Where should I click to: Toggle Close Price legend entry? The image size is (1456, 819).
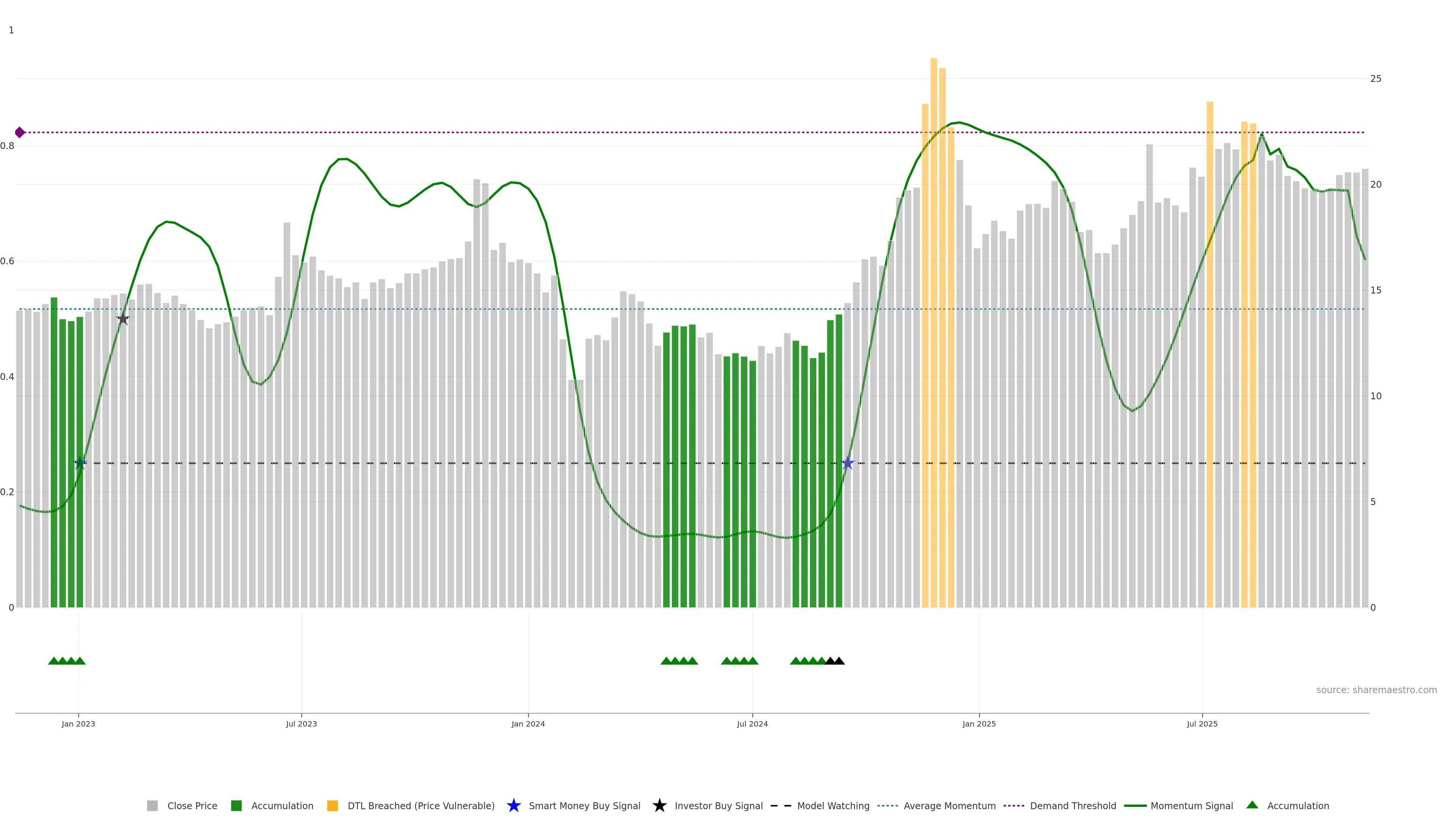191,805
